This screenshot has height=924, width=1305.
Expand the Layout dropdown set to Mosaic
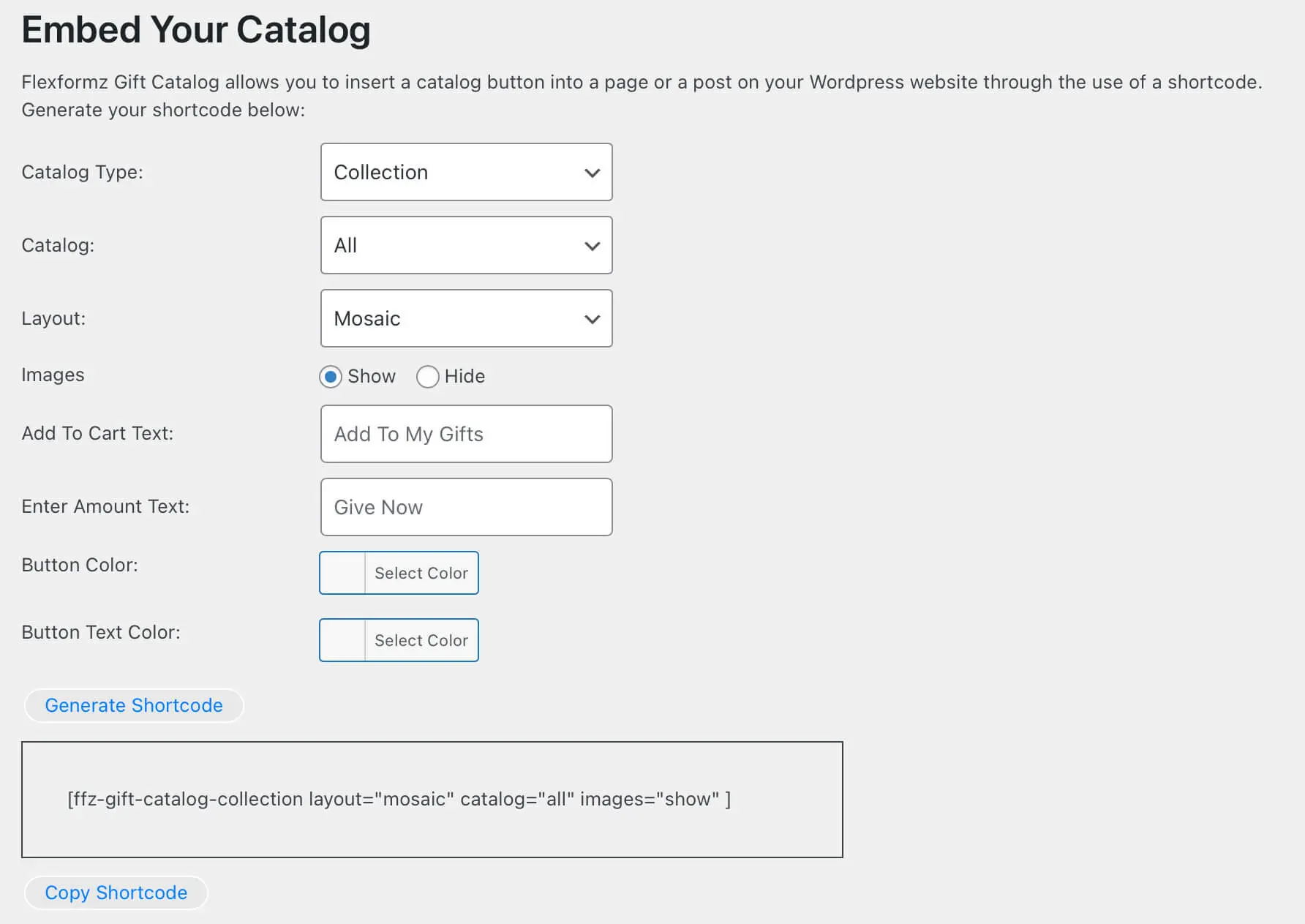(x=454, y=319)
